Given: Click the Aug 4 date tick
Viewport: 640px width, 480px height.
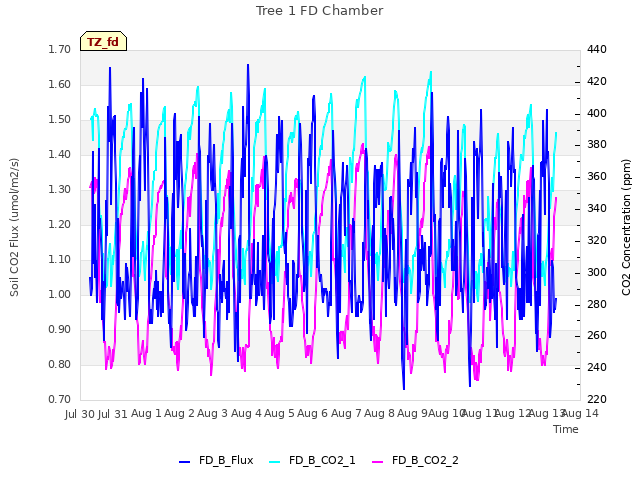Looking at the screenshot, I should click(246, 413).
